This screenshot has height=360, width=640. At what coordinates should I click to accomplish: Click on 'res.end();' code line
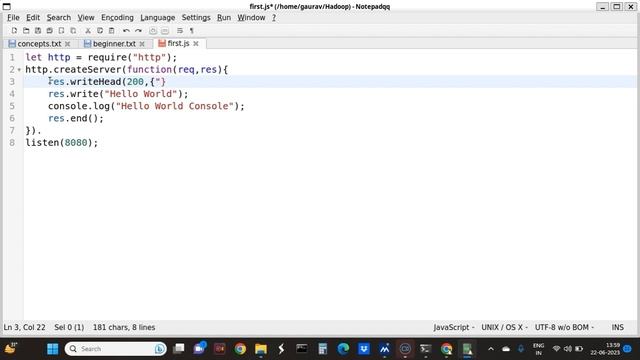(x=76, y=118)
